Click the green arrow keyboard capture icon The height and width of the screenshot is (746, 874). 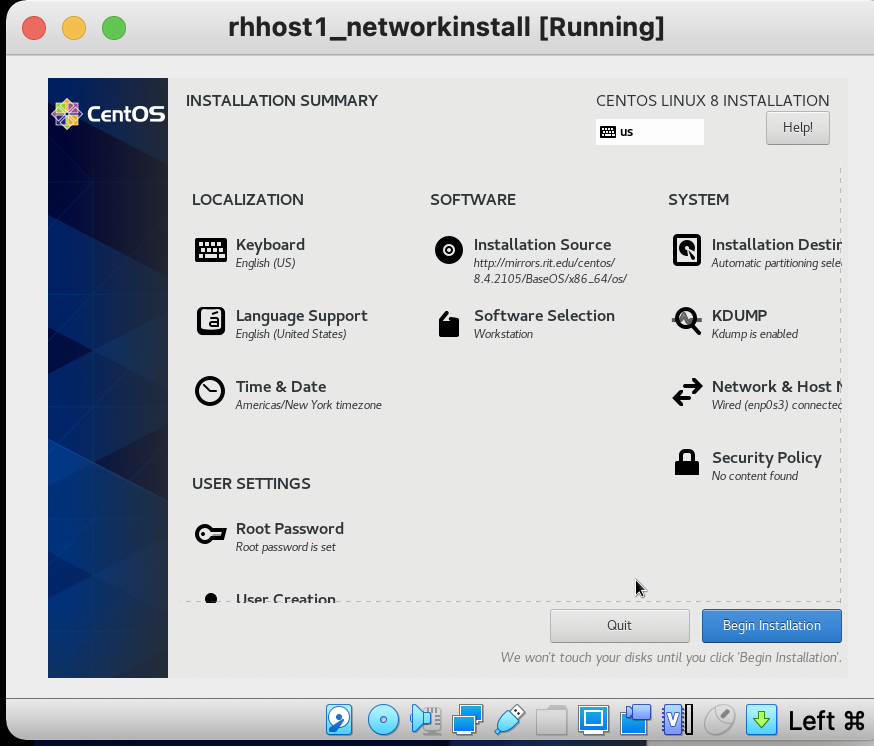click(761, 720)
